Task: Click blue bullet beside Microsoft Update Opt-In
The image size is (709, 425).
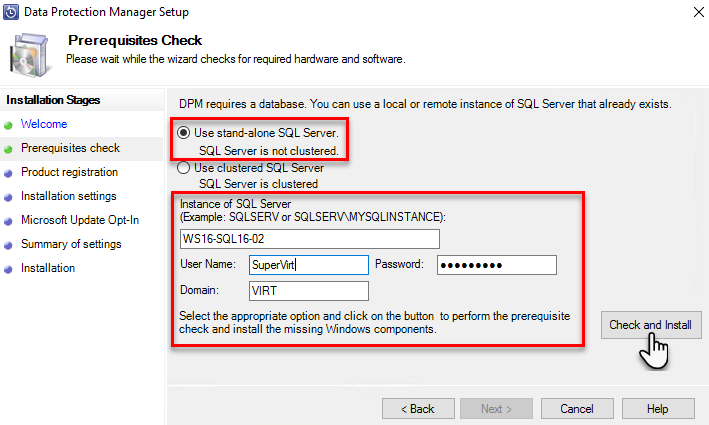Action: pyautogui.click(x=8, y=221)
